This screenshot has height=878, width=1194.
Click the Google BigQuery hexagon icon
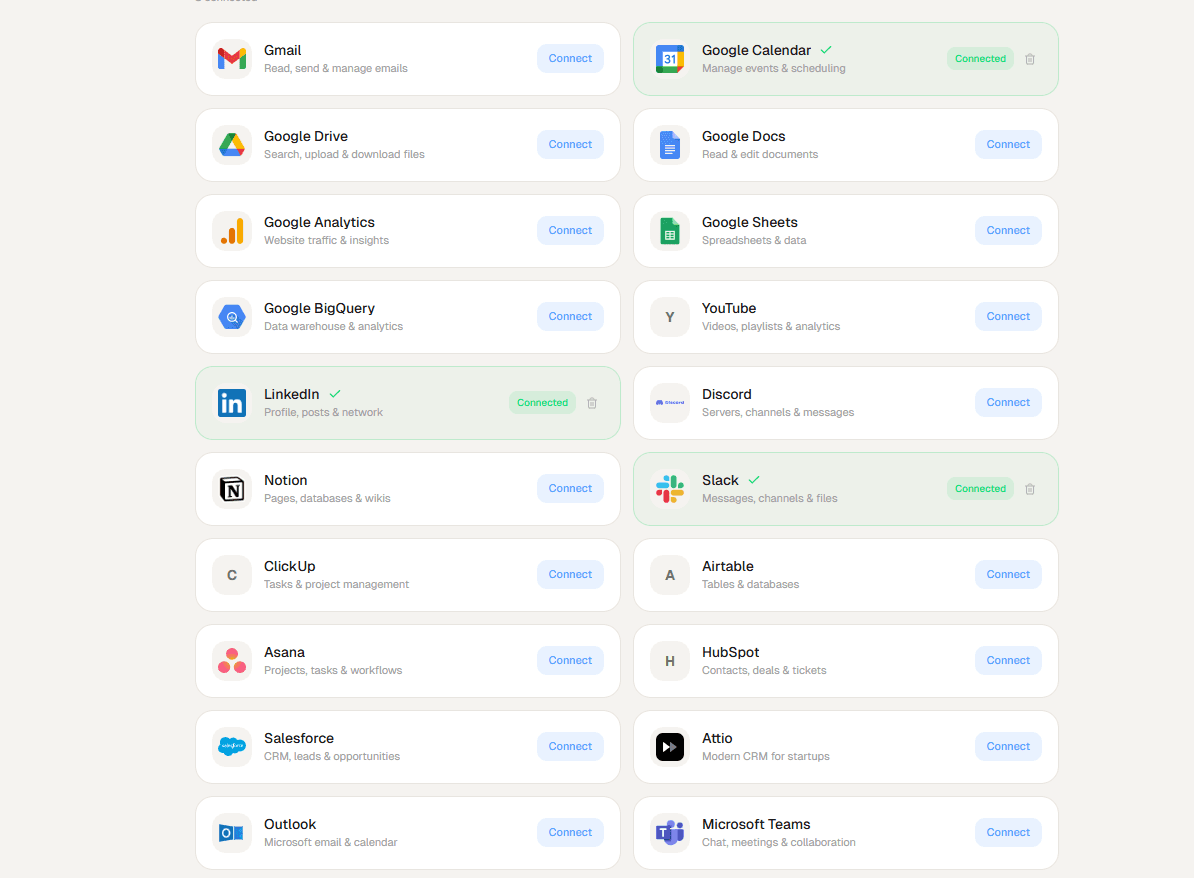tap(232, 317)
